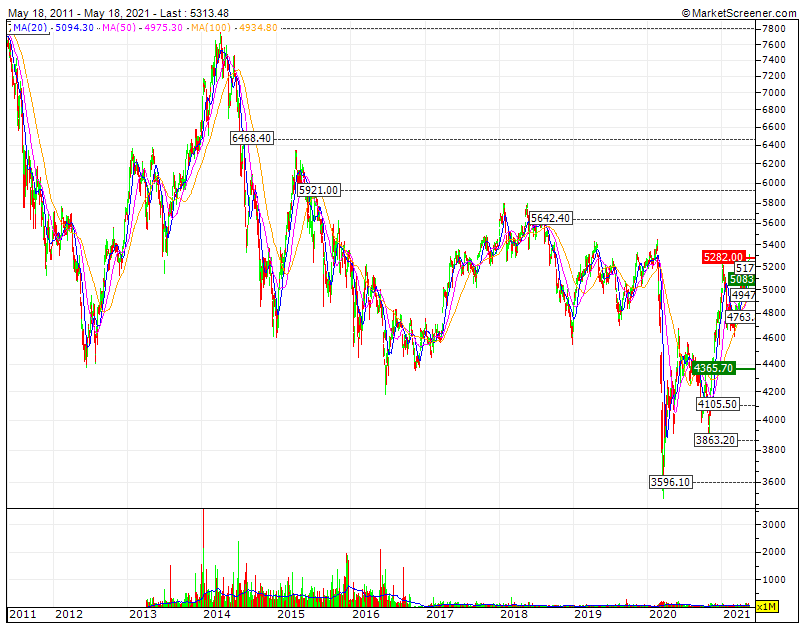Click the 7000 tick on price axis
Viewport: 805px width, 630px height.
(774, 92)
